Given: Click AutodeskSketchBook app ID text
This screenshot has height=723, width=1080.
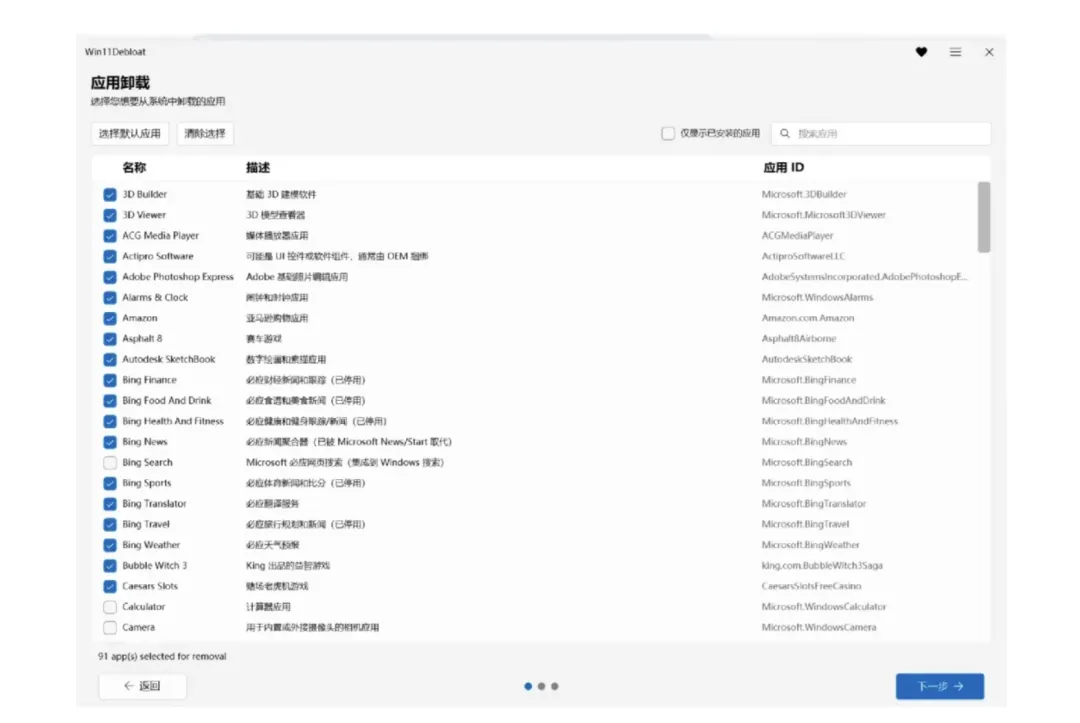Looking at the screenshot, I should [x=807, y=359].
